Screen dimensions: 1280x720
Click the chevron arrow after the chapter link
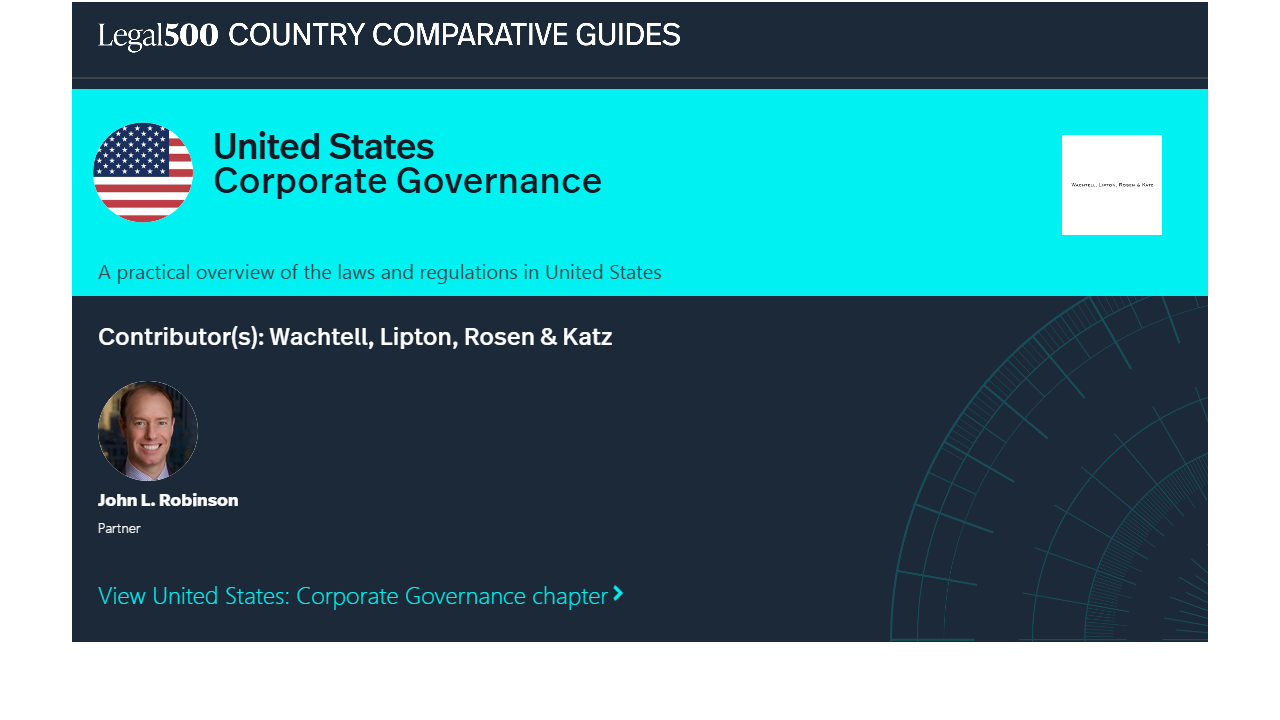pyautogui.click(x=618, y=594)
